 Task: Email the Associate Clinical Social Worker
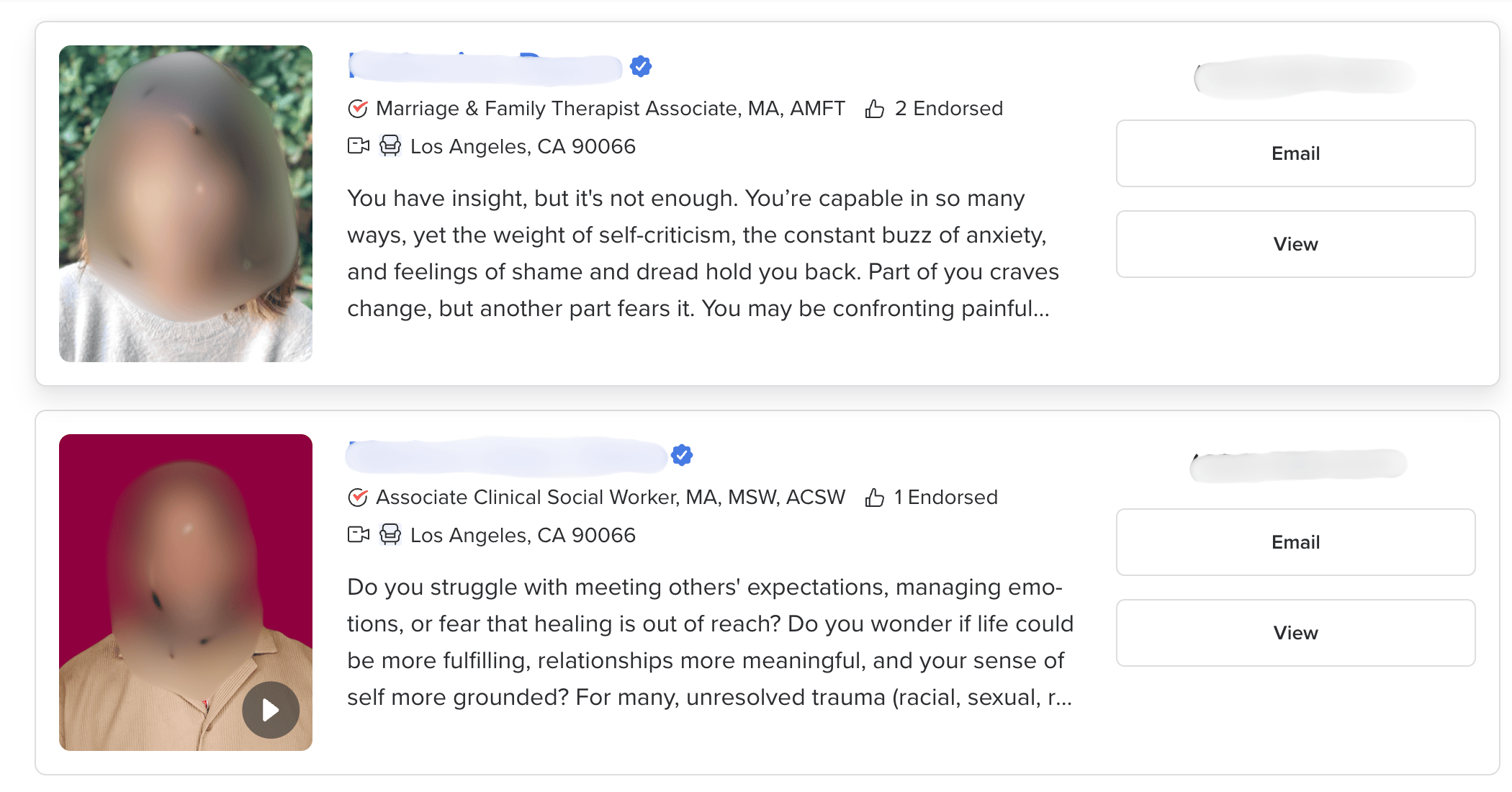(x=1295, y=542)
